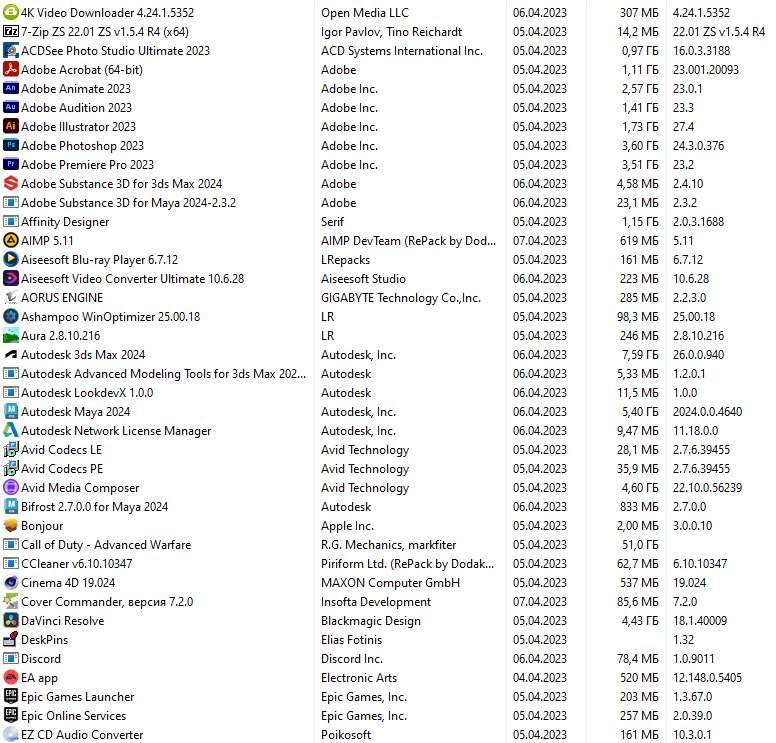Select the Aiseesoft Blu-ray Player icon
Viewport: 776px width, 743px height.
(10, 259)
